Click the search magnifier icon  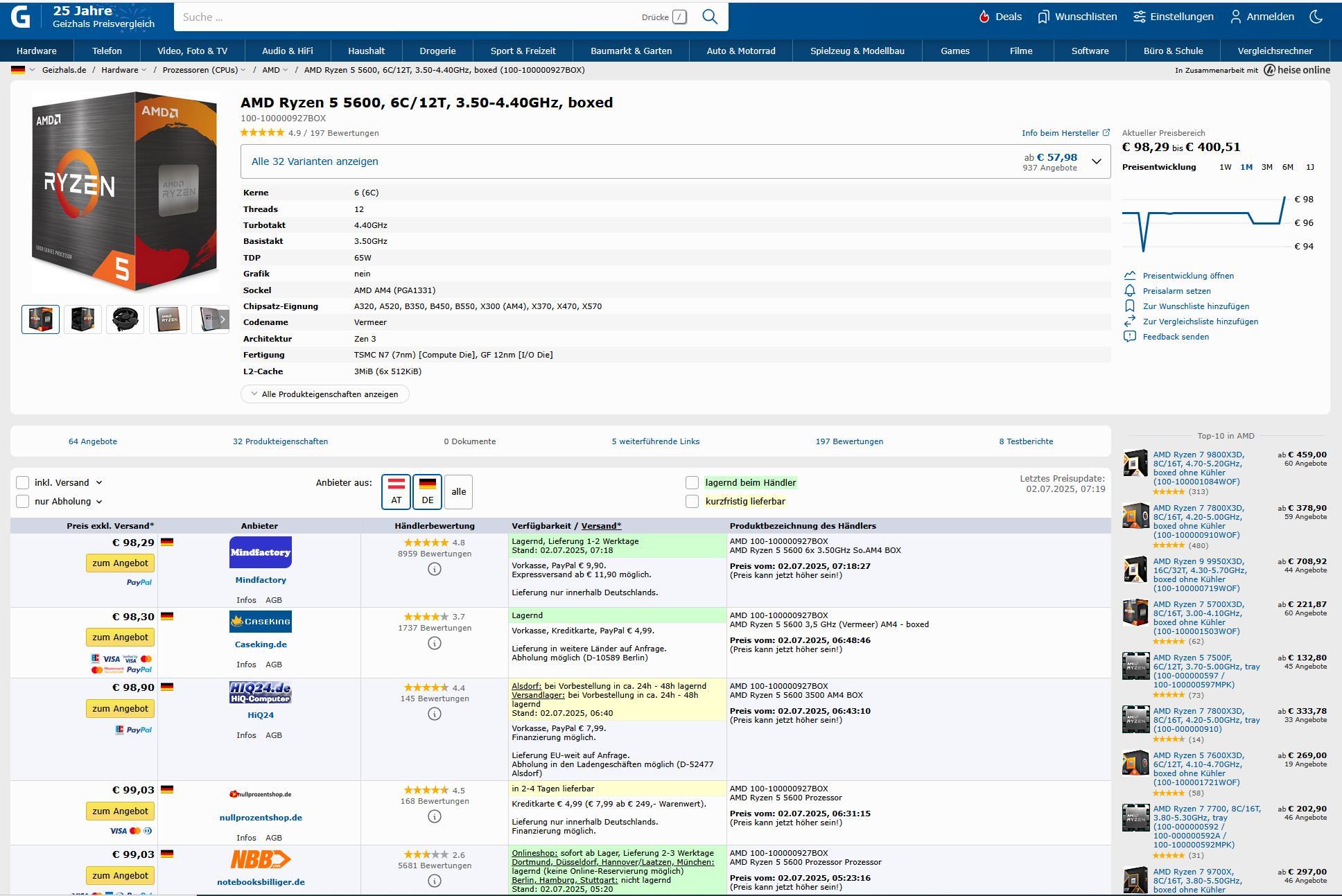coord(709,17)
